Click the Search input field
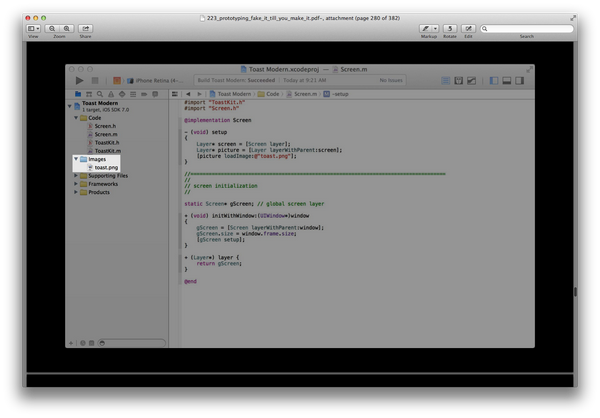 click(x=527, y=28)
